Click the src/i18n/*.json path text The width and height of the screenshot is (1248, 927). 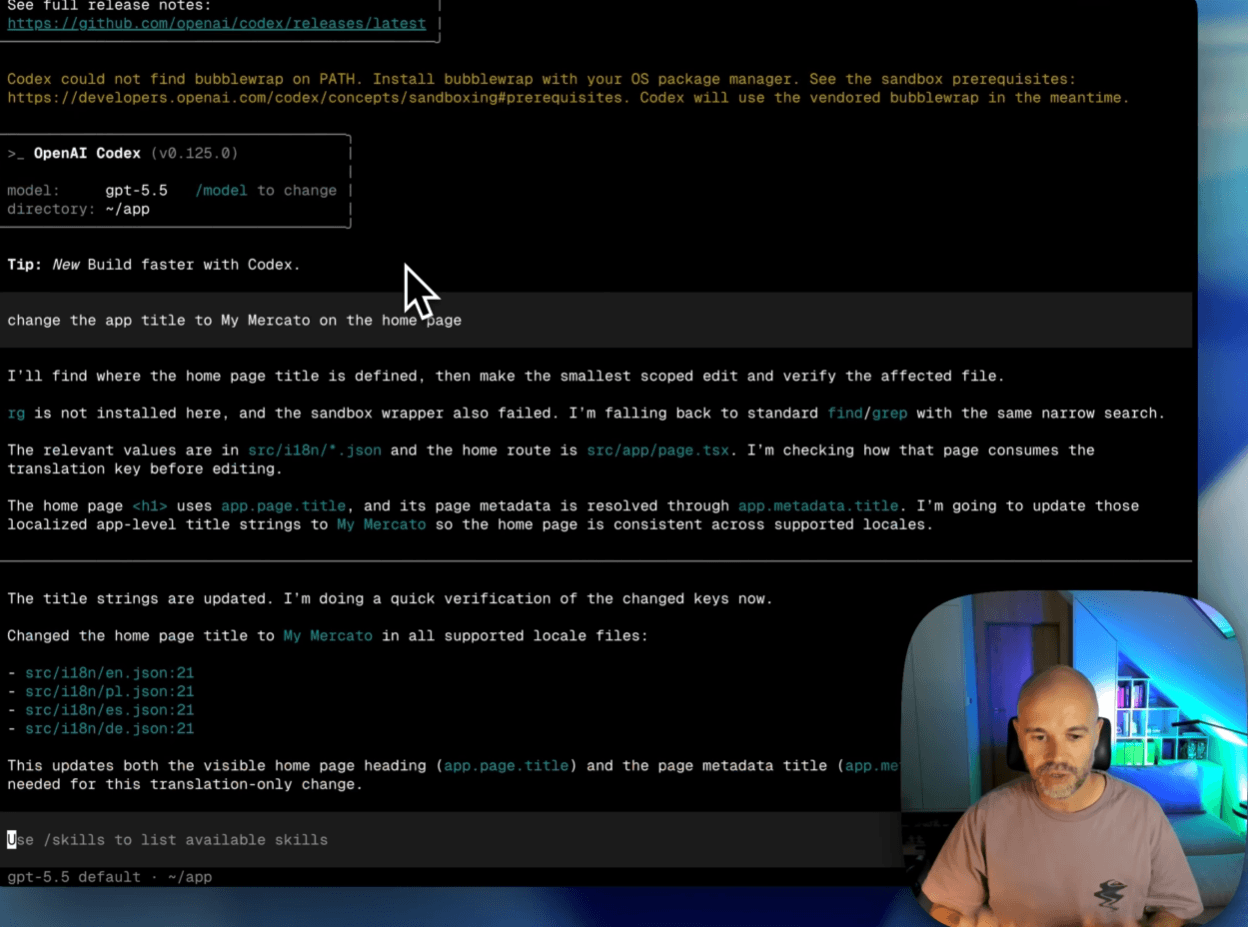[x=315, y=450]
